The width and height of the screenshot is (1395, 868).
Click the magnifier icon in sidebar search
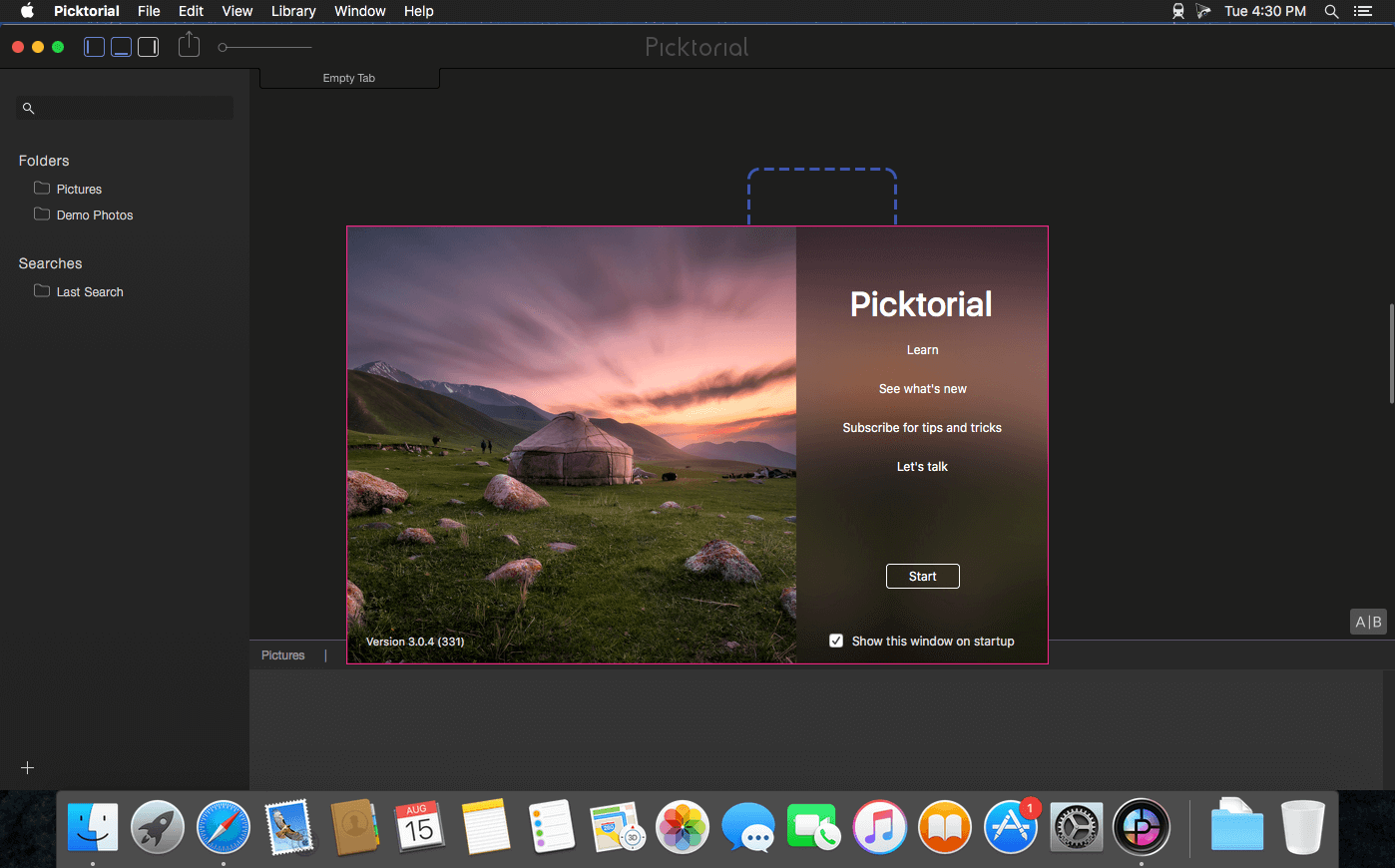29,108
